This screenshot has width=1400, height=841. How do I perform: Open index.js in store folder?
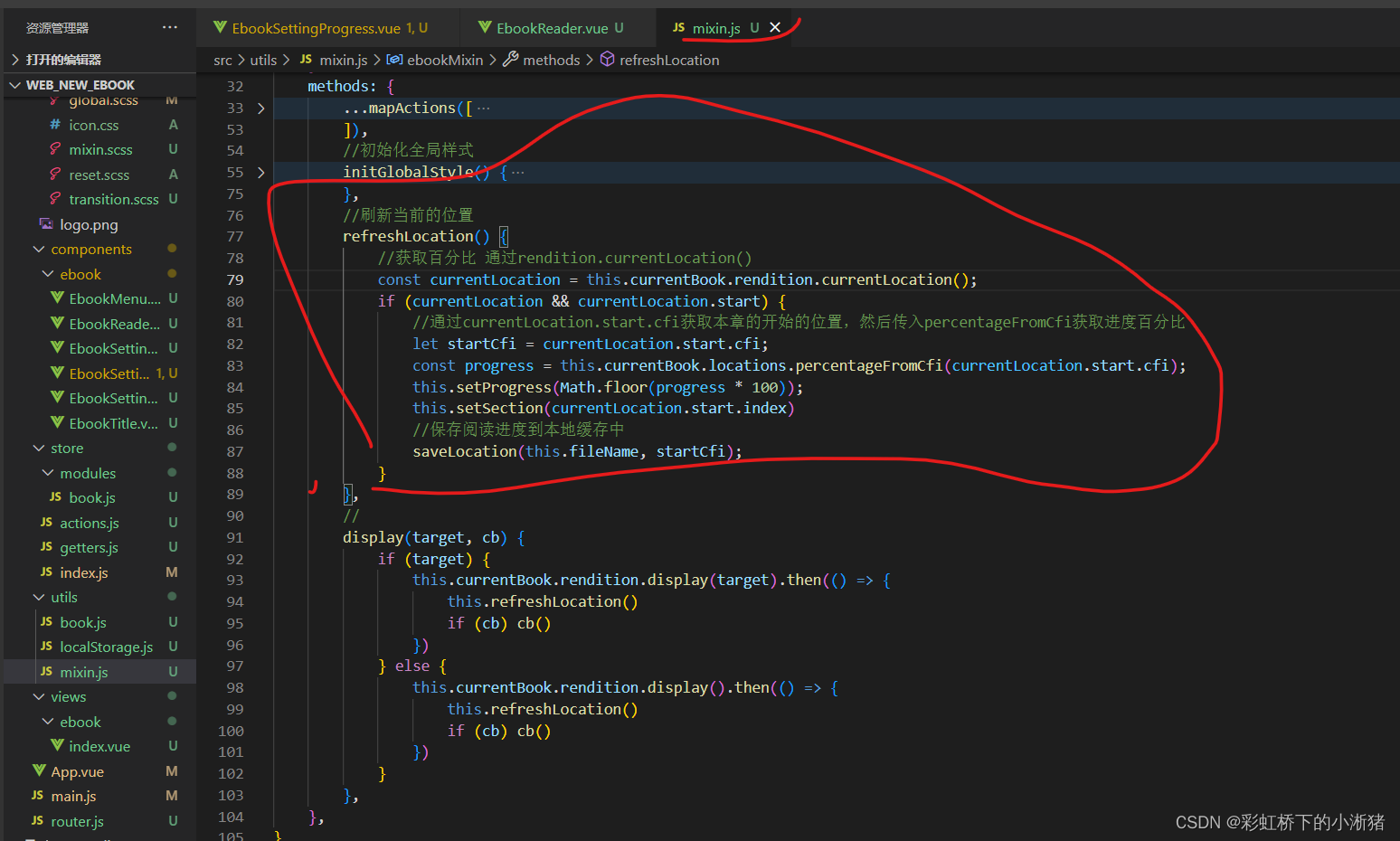pyautogui.click(x=84, y=572)
